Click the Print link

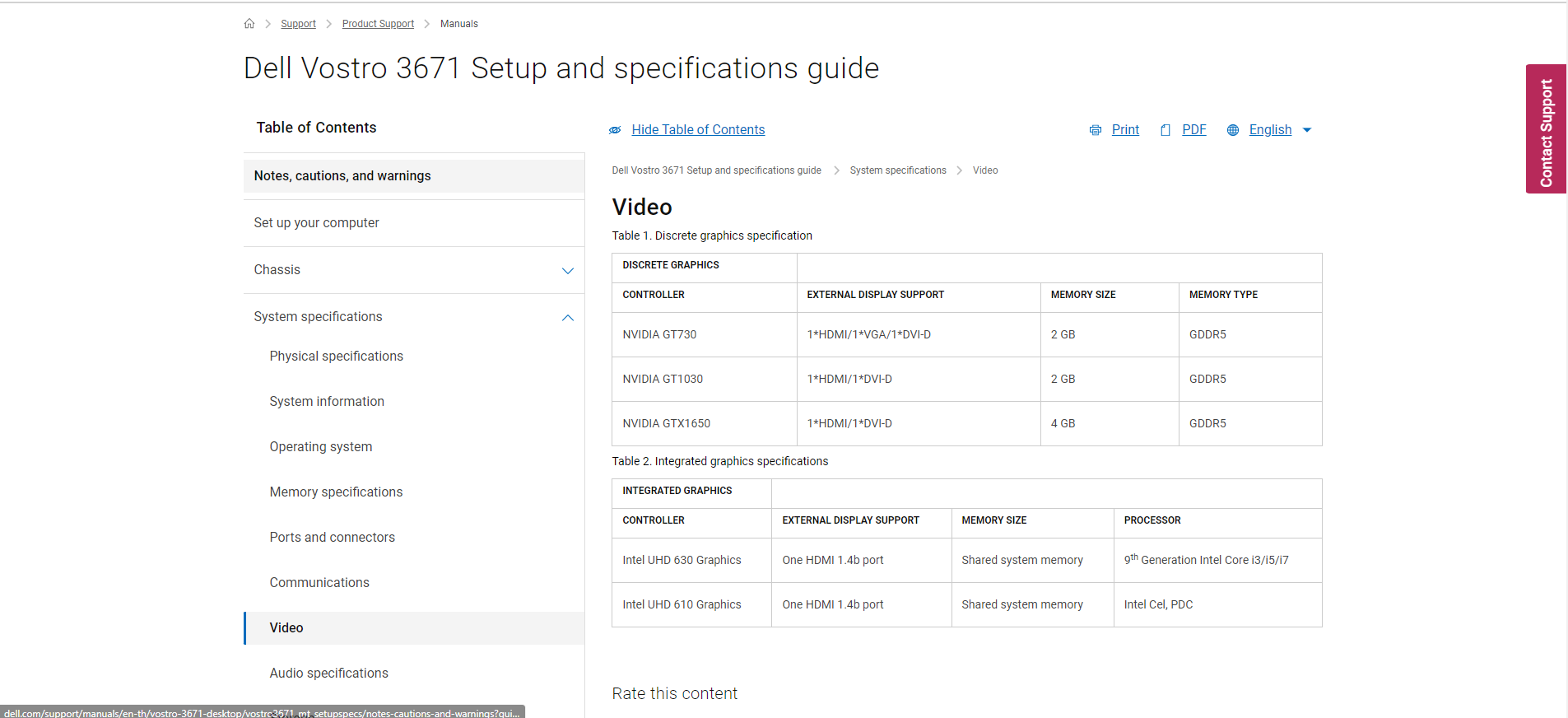coord(1125,130)
